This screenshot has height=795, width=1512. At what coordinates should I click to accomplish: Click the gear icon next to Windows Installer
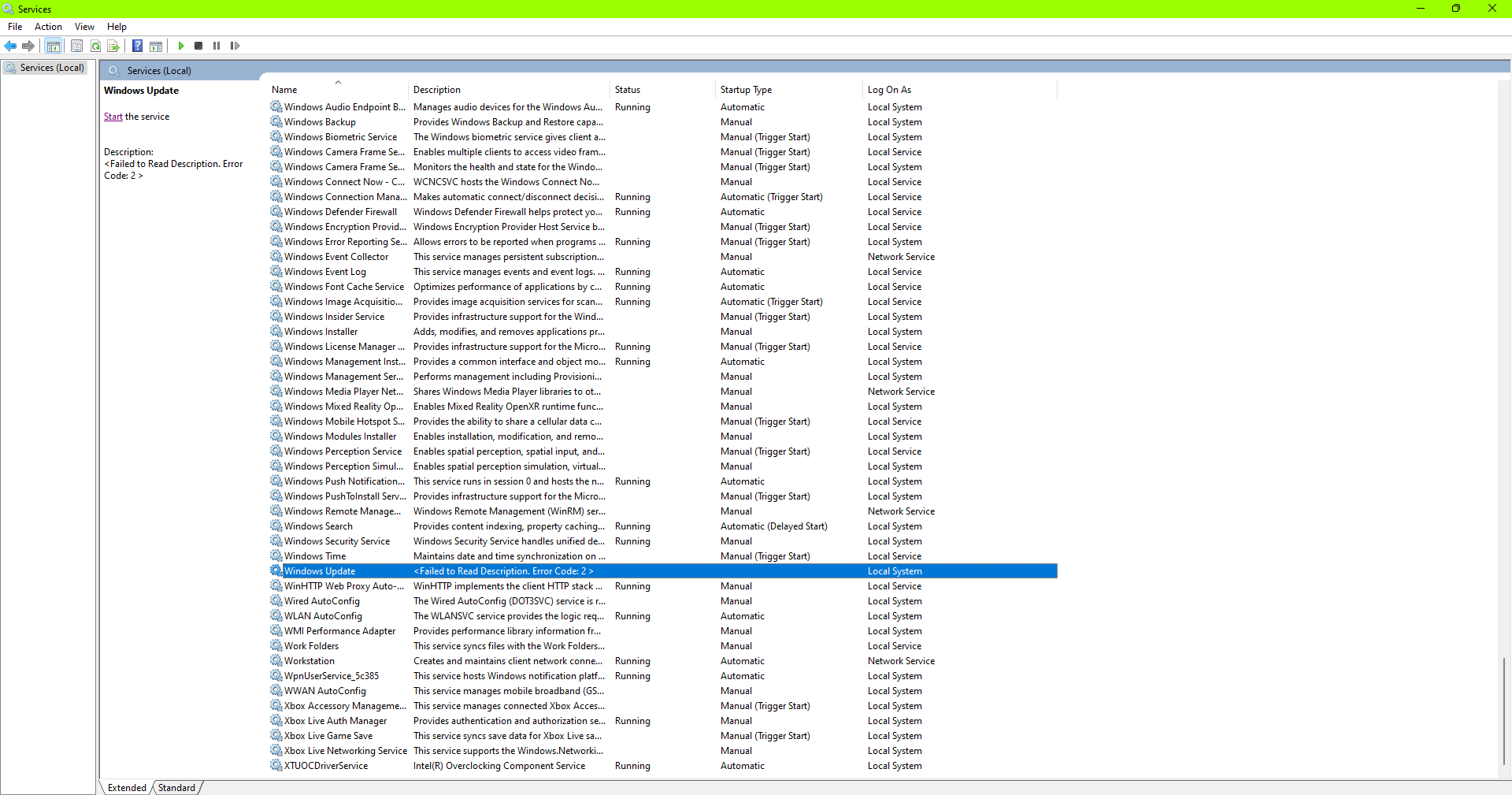point(276,332)
